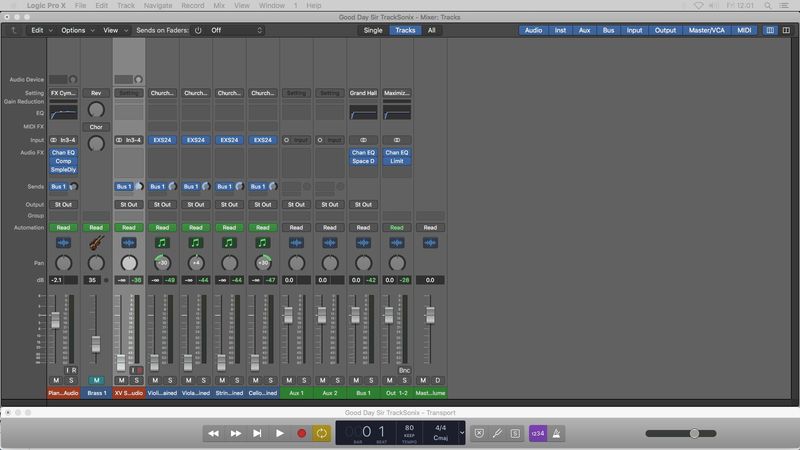Open the St Out output menu on Bus 1
800x450 pixels.
click(x=363, y=205)
